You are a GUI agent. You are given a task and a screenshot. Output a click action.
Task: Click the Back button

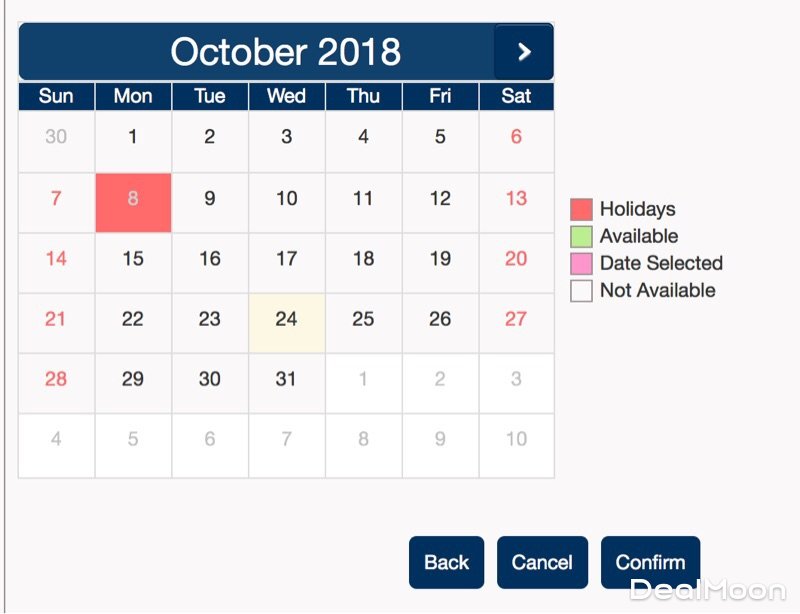446,562
